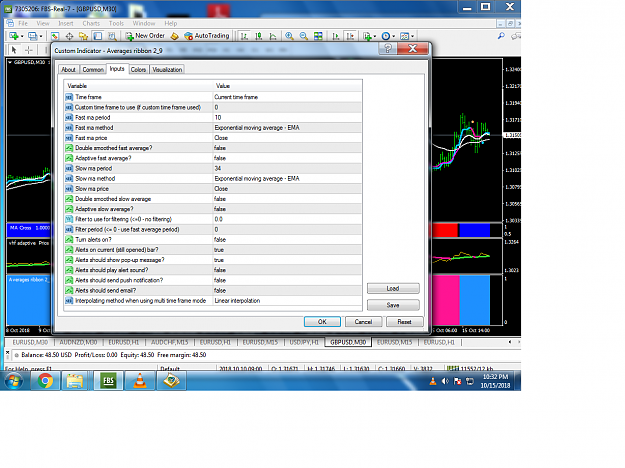625x468 pixels.
Task: Edit the Fast ma period value 10
Action: [x=287, y=118]
